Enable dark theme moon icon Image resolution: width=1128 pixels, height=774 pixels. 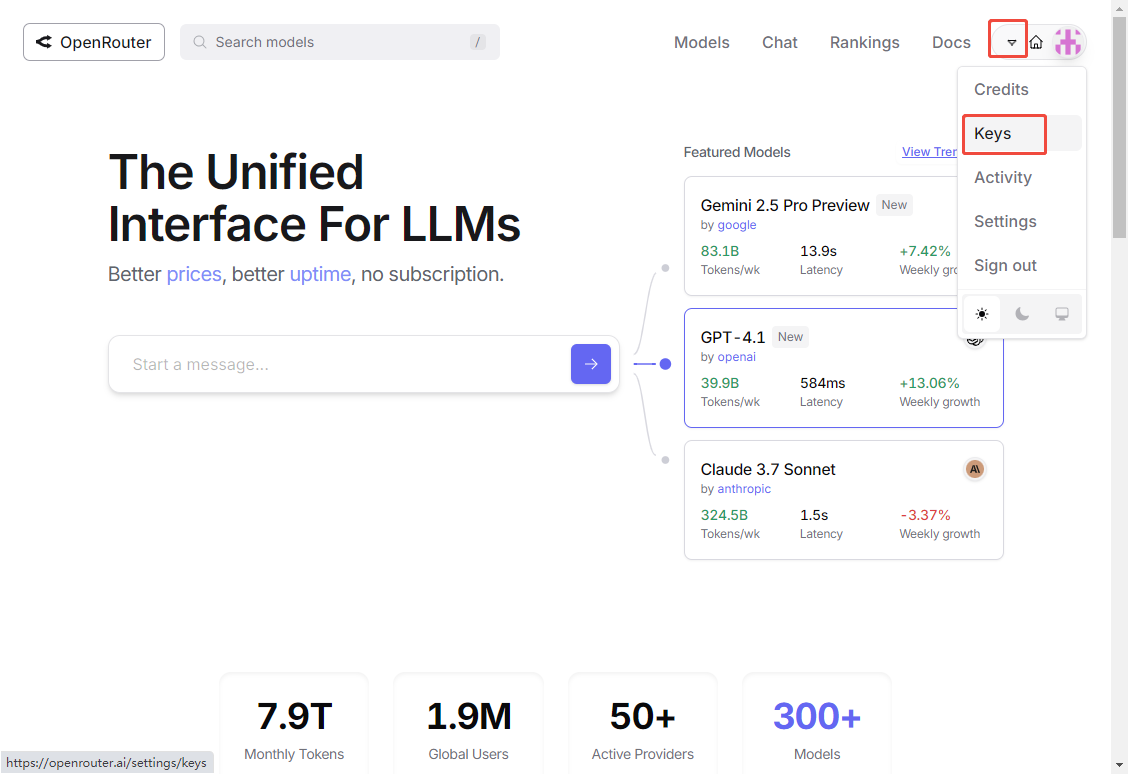[x=1022, y=314]
